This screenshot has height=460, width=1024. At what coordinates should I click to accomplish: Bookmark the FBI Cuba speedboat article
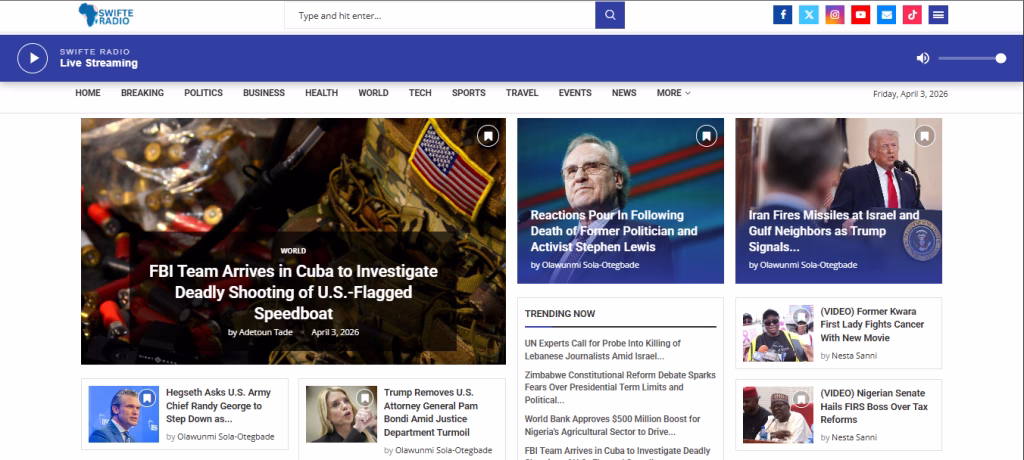pyautogui.click(x=487, y=136)
